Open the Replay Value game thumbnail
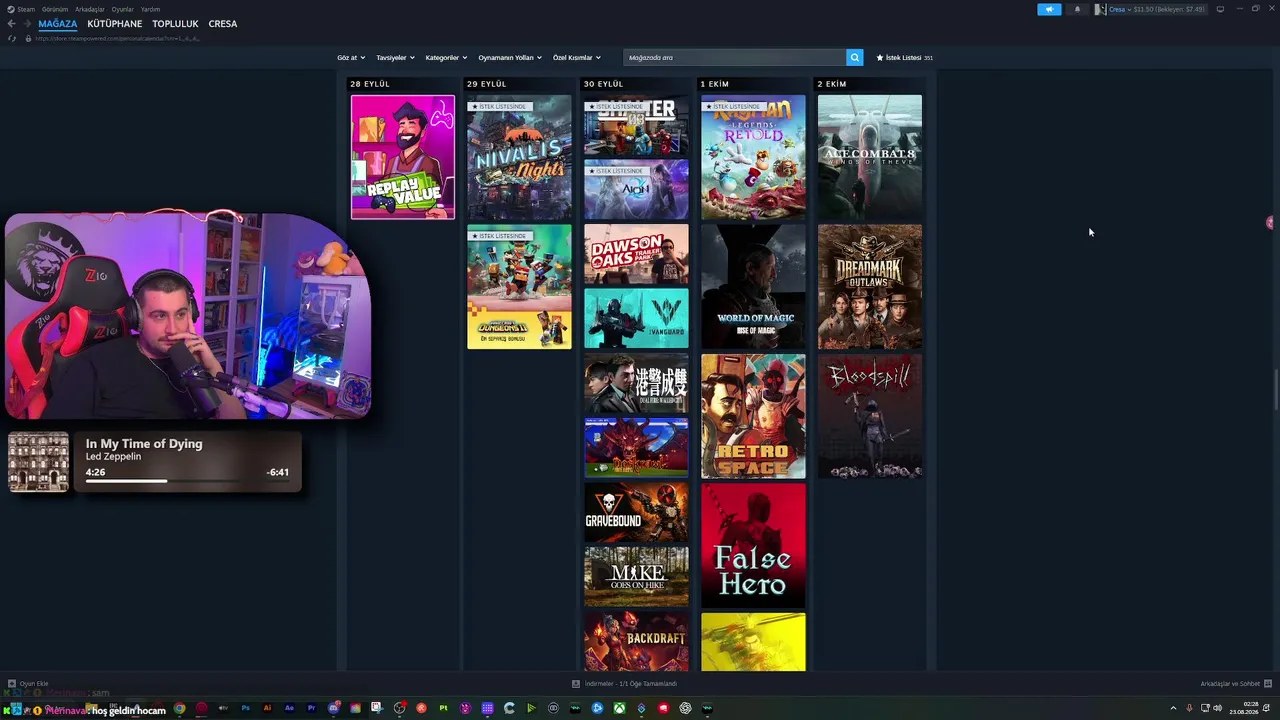This screenshot has width=1280, height=720. pyautogui.click(x=403, y=157)
